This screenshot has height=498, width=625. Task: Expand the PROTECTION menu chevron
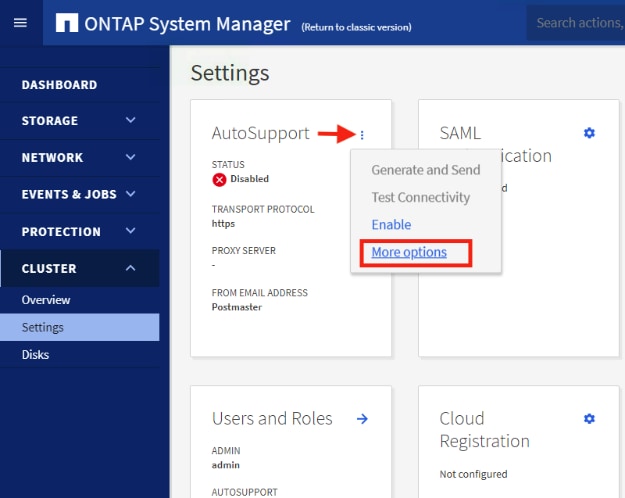click(130, 231)
